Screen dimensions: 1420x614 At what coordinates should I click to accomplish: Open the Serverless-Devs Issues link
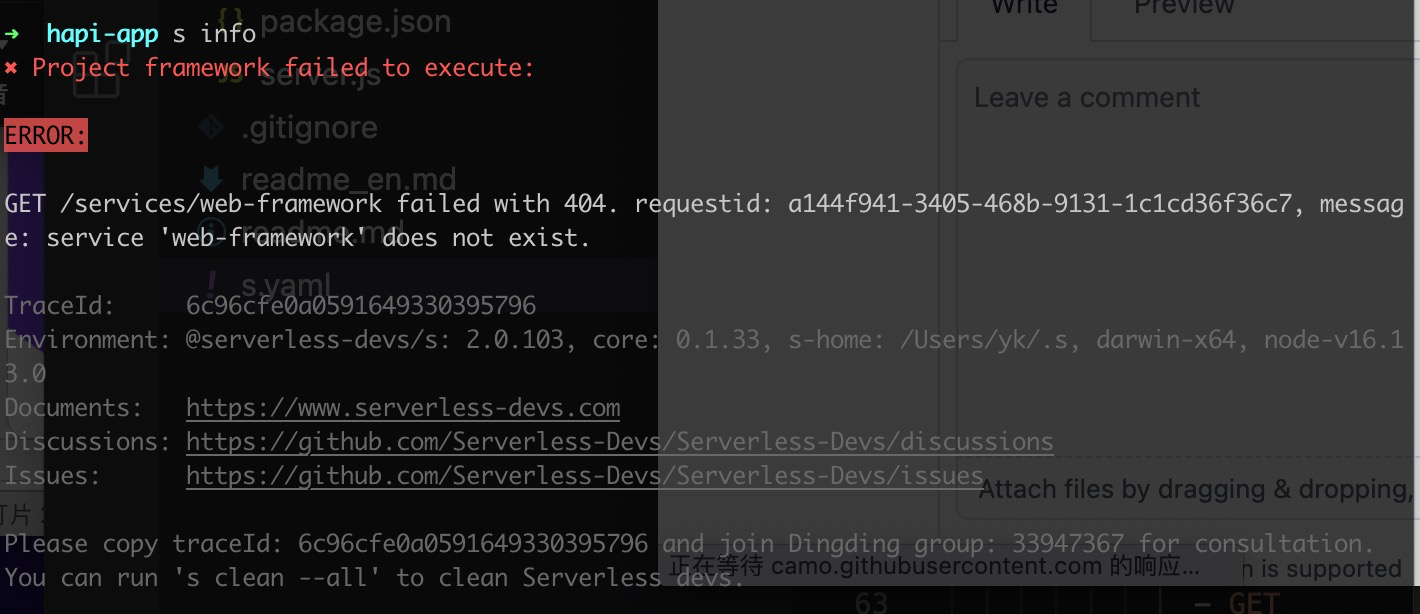[x=584, y=475]
